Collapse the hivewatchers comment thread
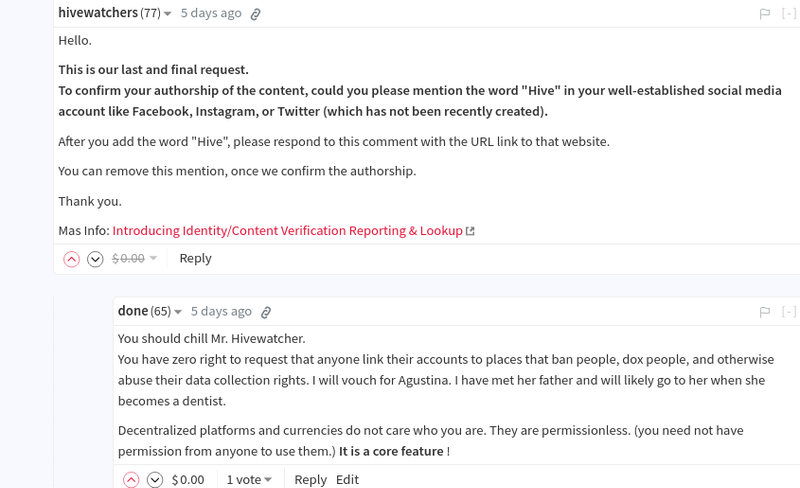 click(x=789, y=14)
